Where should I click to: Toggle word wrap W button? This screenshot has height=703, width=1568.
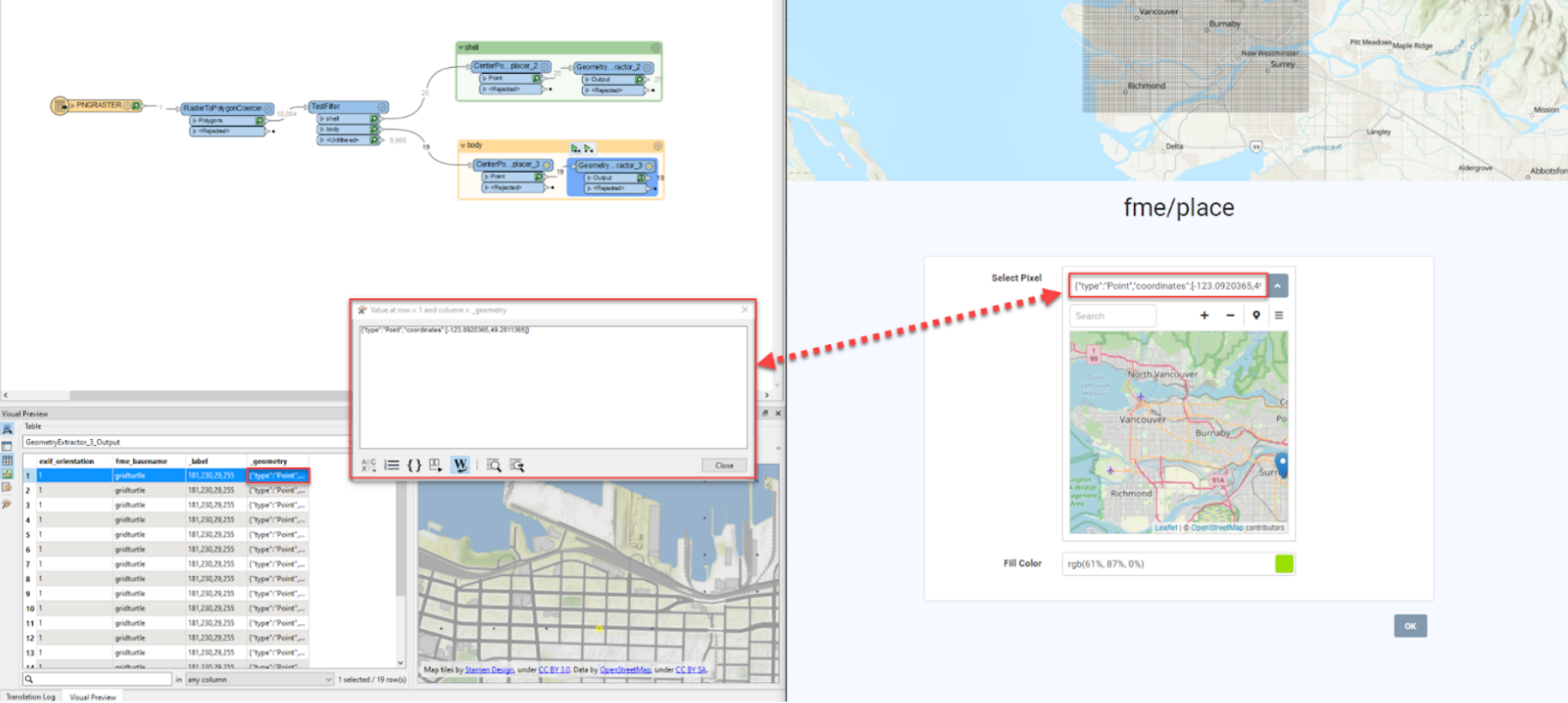click(460, 465)
